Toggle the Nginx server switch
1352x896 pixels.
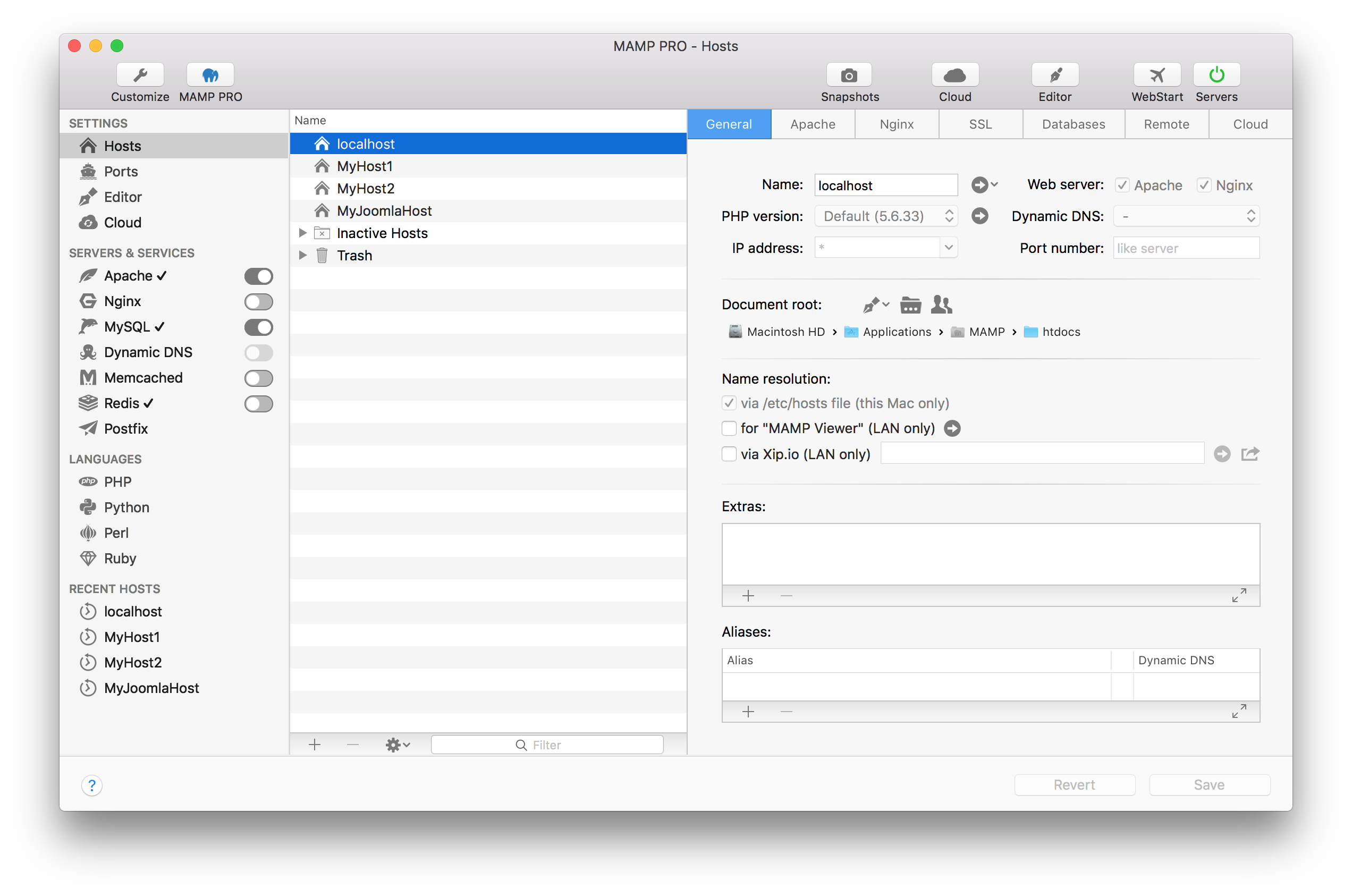[x=258, y=302]
